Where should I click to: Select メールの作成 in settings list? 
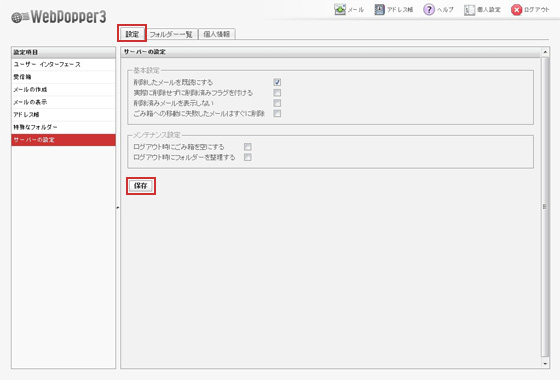[64, 90]
